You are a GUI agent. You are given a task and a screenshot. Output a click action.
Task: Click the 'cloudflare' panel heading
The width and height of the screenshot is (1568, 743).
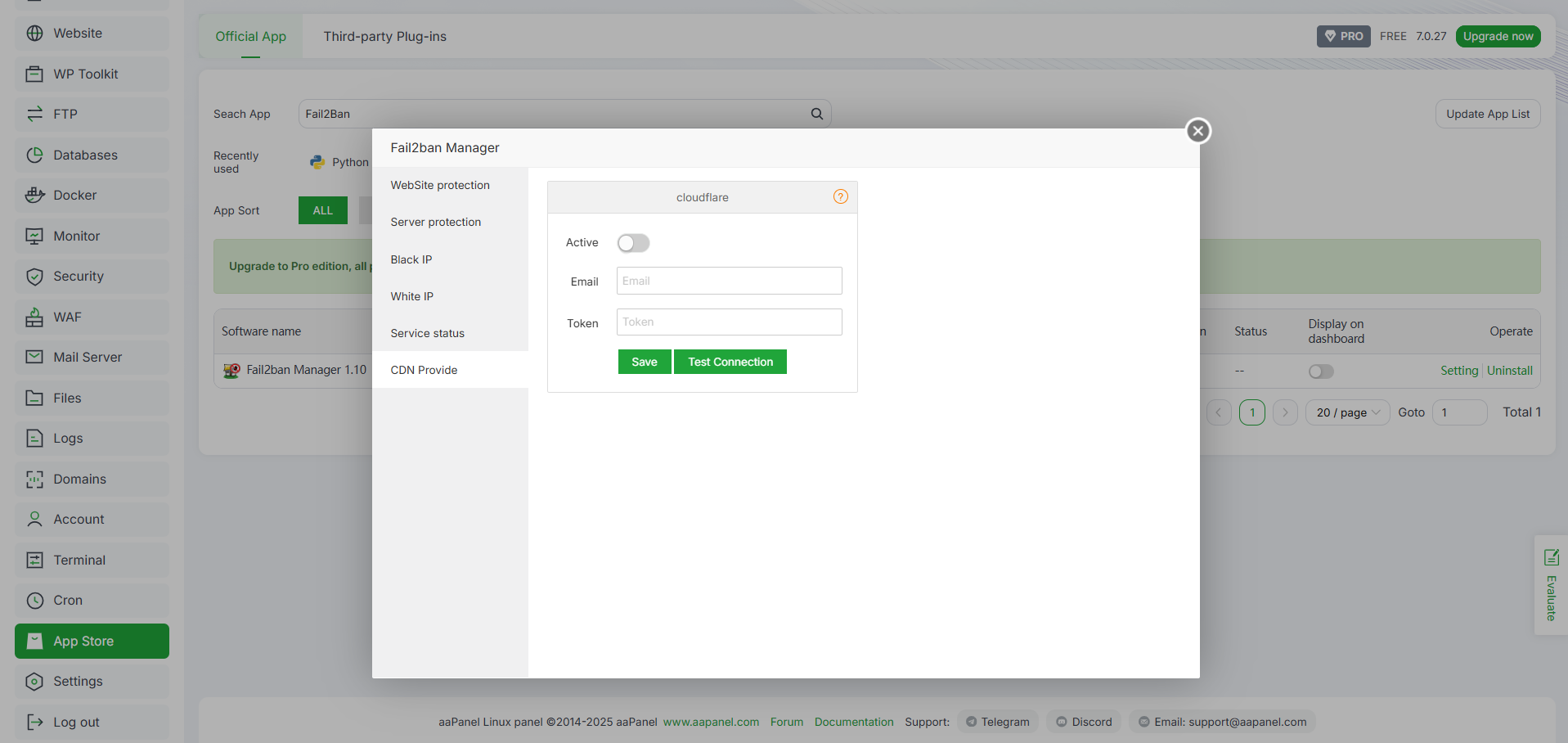[702, 197]
